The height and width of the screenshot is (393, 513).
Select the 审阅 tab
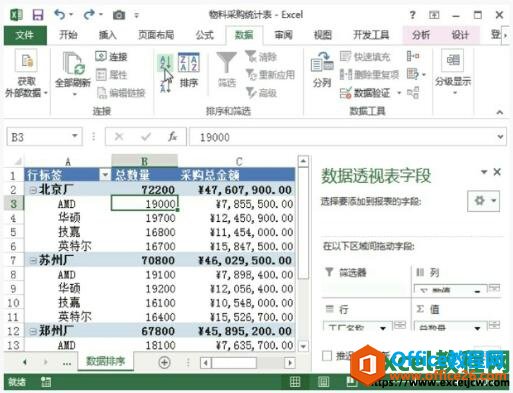click(283, 35)
